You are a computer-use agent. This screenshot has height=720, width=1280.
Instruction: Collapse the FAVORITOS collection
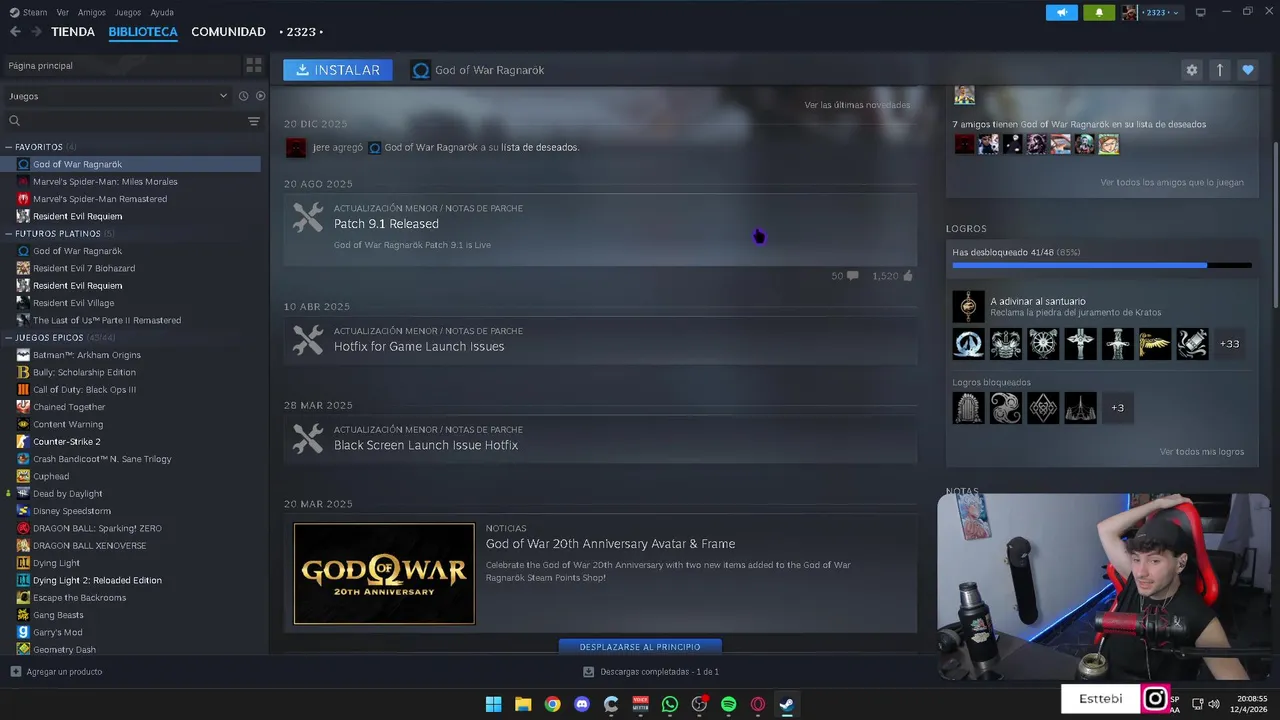[x=39, y=147]
